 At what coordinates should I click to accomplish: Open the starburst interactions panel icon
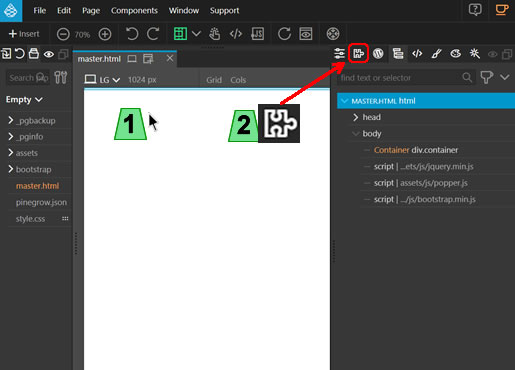475,54
